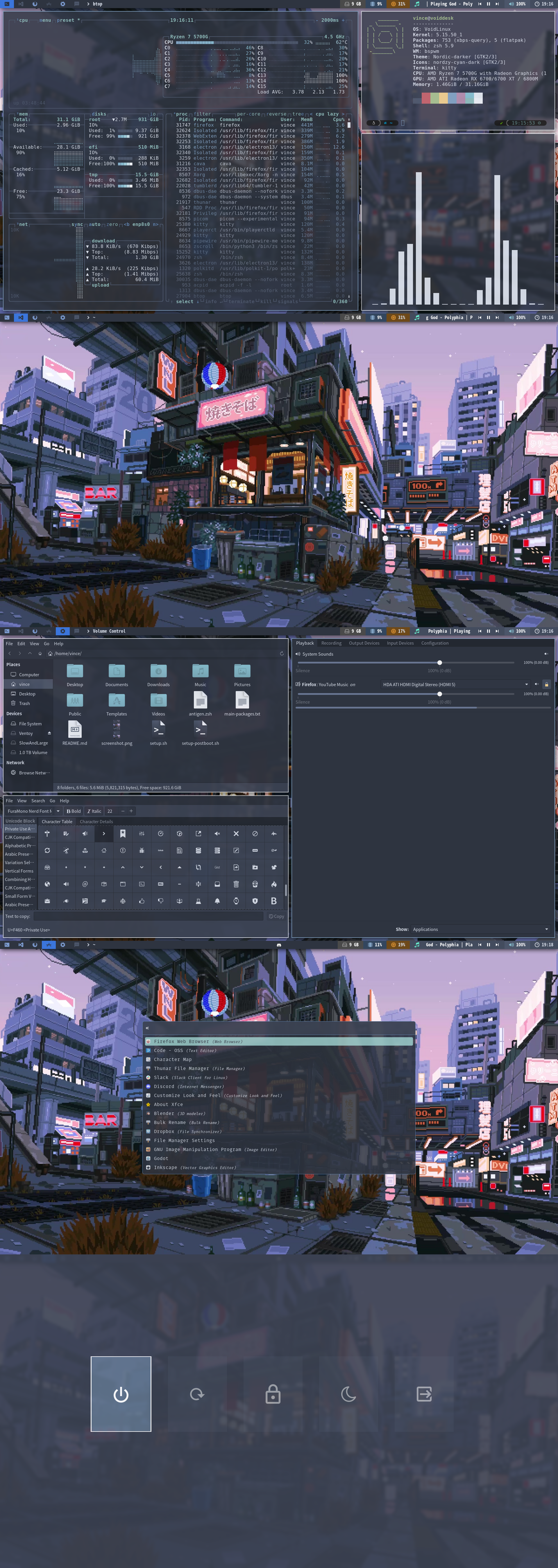Viewport: 558px width, 1568px height.
Task: Click the Copy button in Character Map
Action: 277,916
